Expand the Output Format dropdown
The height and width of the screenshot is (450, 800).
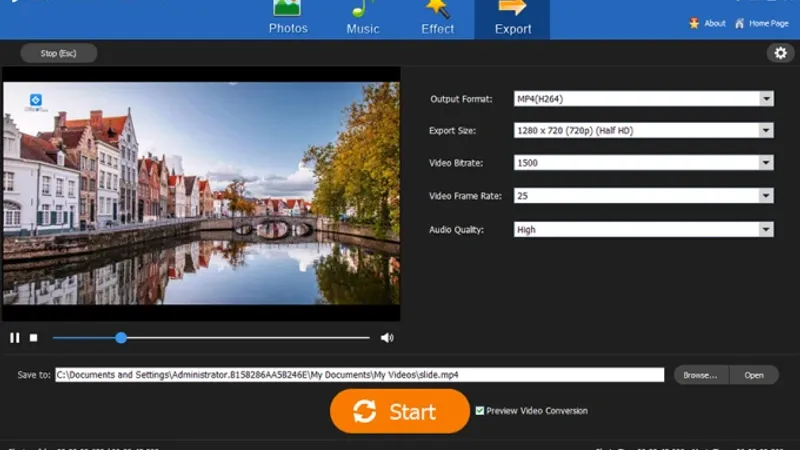[766, 98]
